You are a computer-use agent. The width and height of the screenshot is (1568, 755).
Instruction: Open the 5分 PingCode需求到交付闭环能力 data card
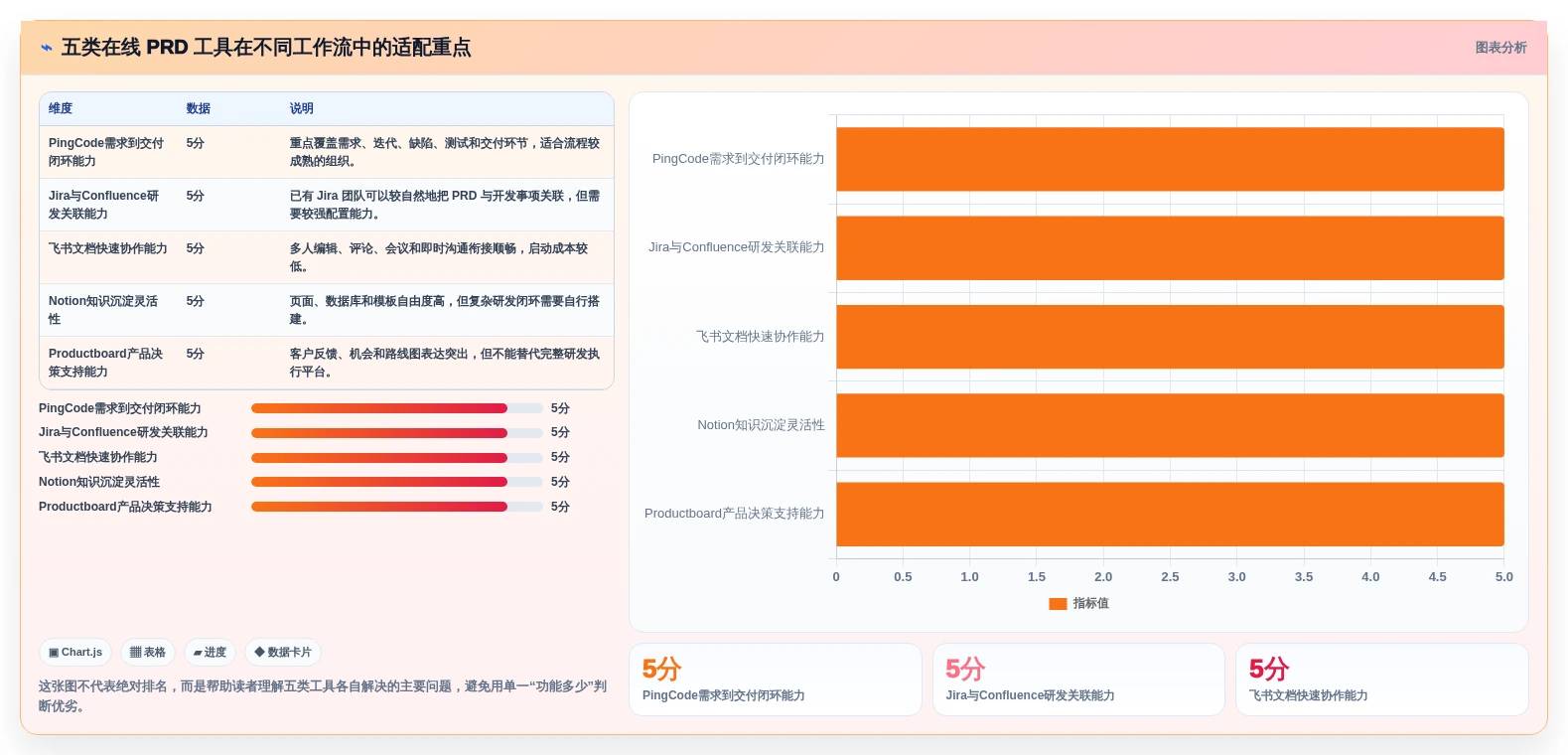[776, 679]
